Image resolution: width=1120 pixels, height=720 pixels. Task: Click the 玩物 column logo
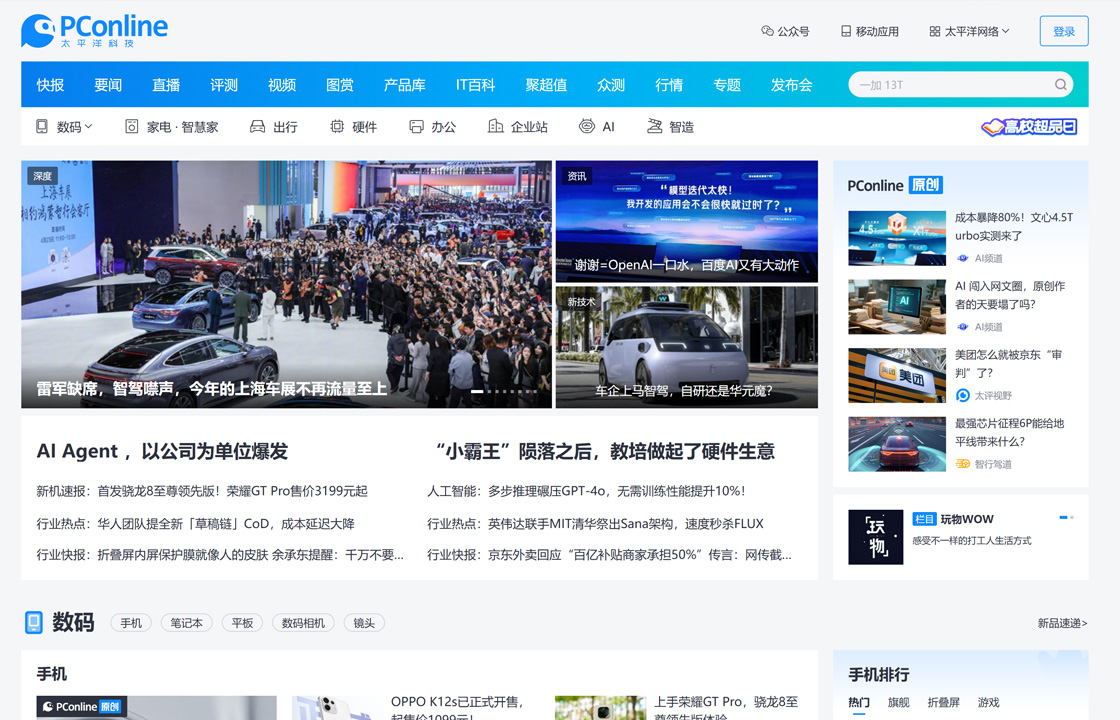click(x=876, y=537)
